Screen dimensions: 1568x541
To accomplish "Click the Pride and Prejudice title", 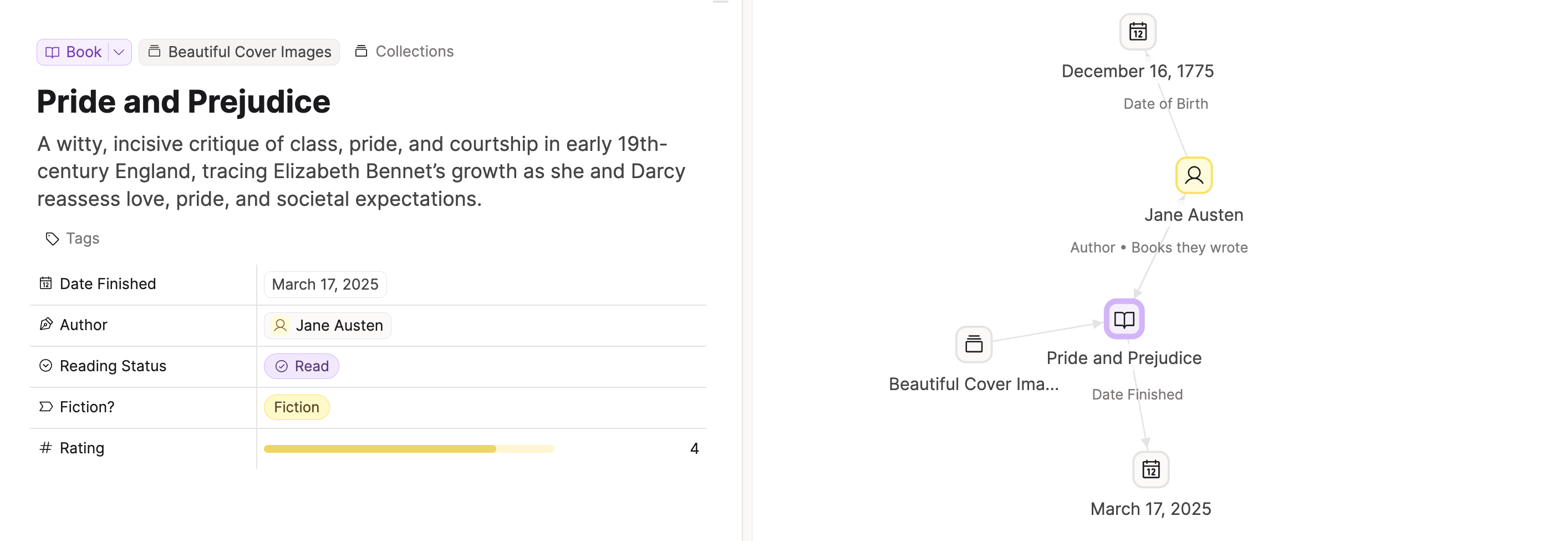I will [183, 102].
